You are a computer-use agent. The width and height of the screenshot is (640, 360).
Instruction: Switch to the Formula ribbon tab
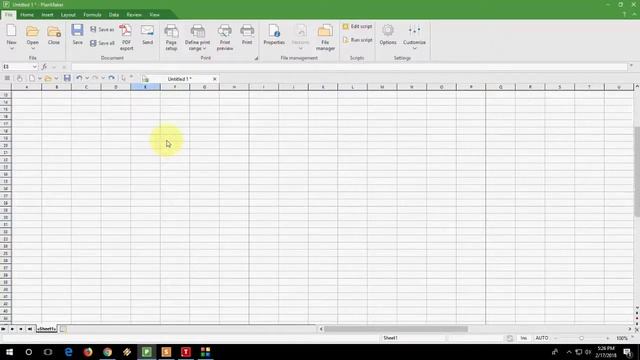(92, 15)
